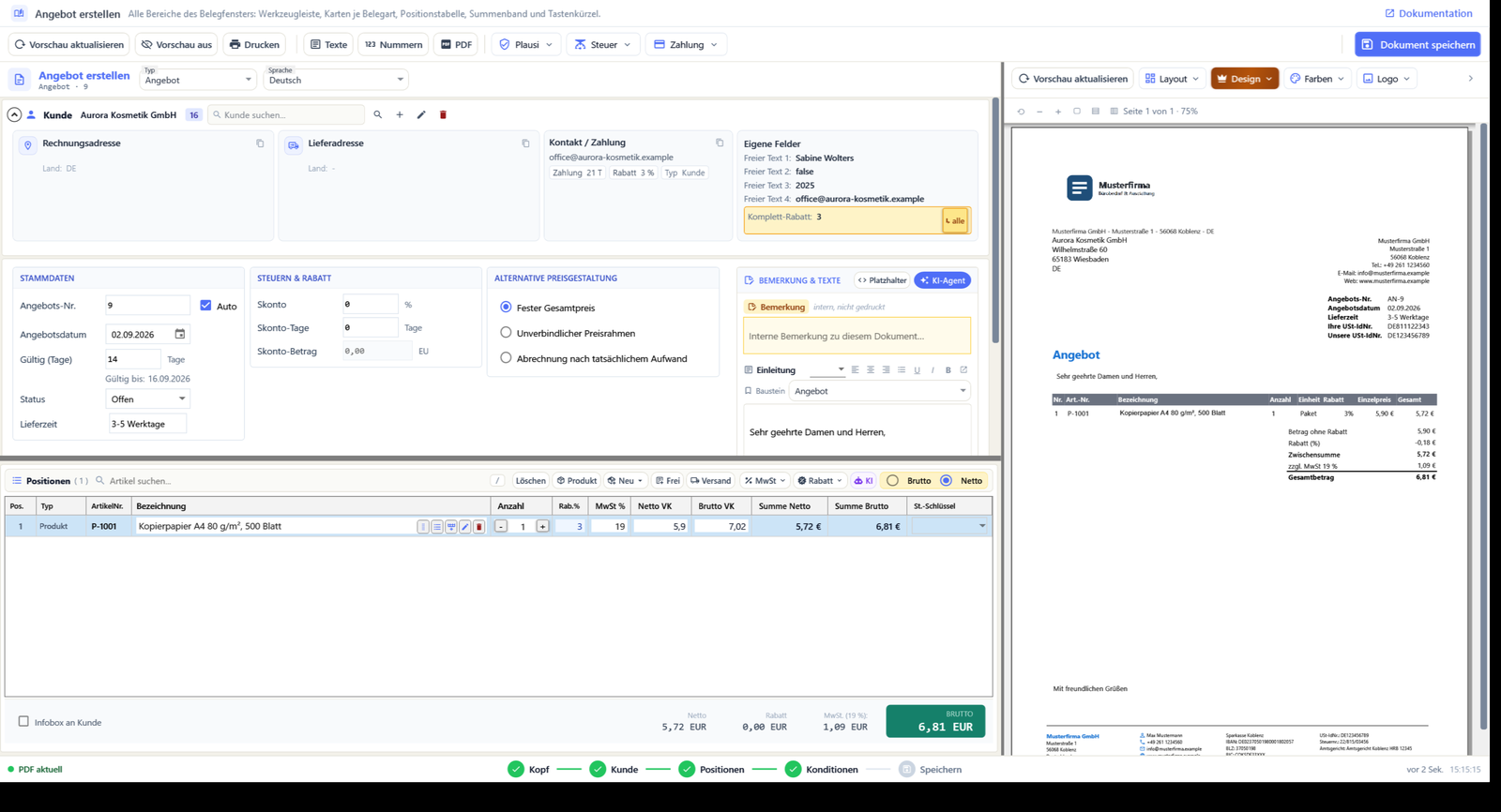Add a new customer with plus icon
This screenshot has height=812, width=1501.
coord(400,114)
